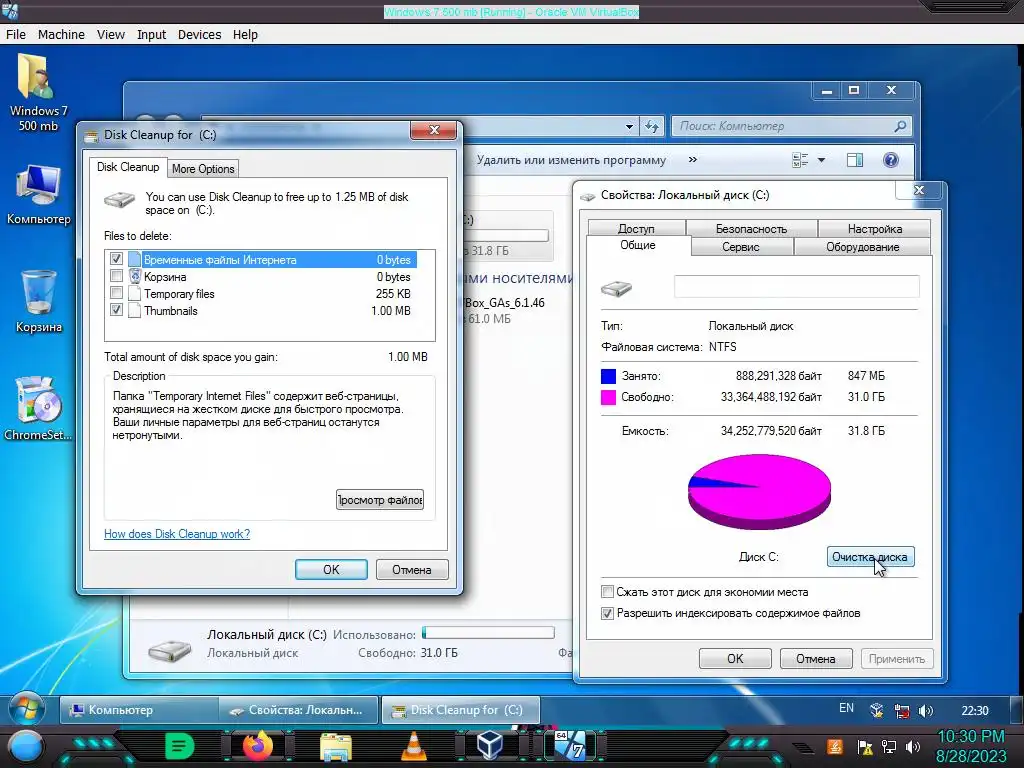This screenshot has width=1024, height=768.
Task: Click the guest network tray icon with red X
Action: [902, 711]
